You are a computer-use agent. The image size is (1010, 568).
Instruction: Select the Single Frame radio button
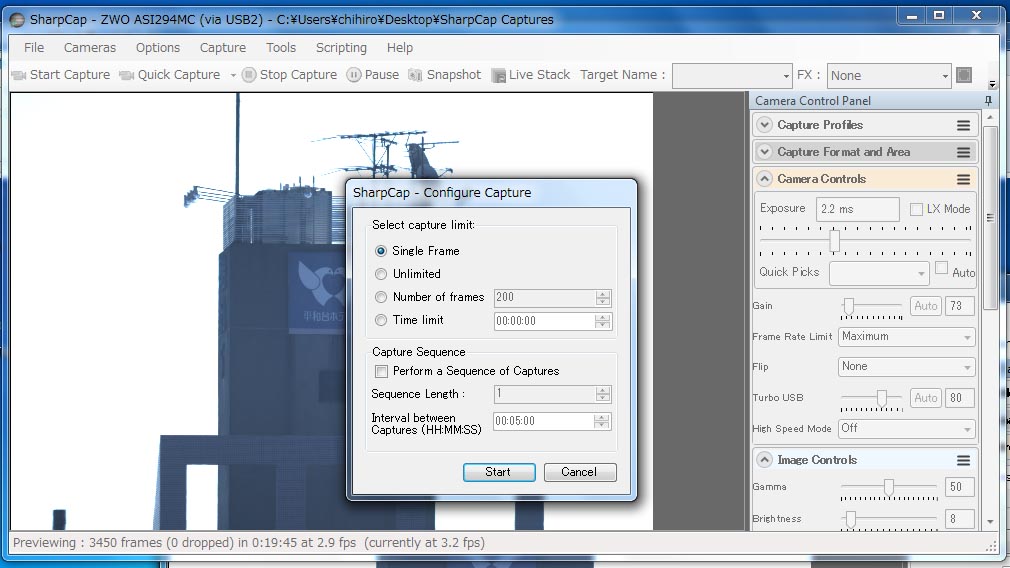pos(381,251)
